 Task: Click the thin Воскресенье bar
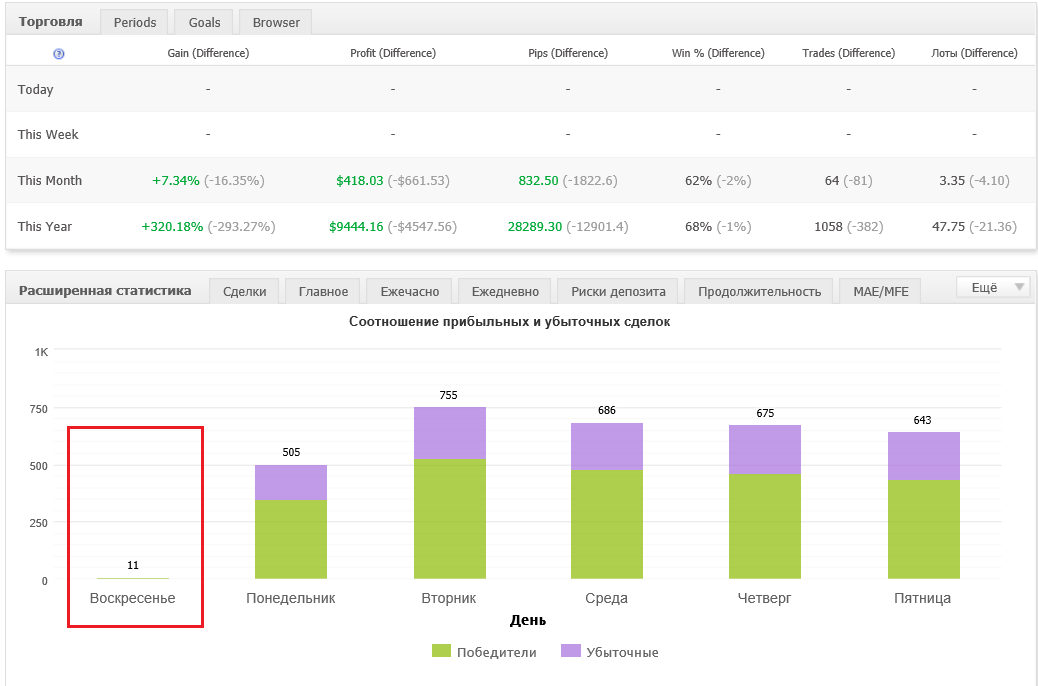point(133,578)
